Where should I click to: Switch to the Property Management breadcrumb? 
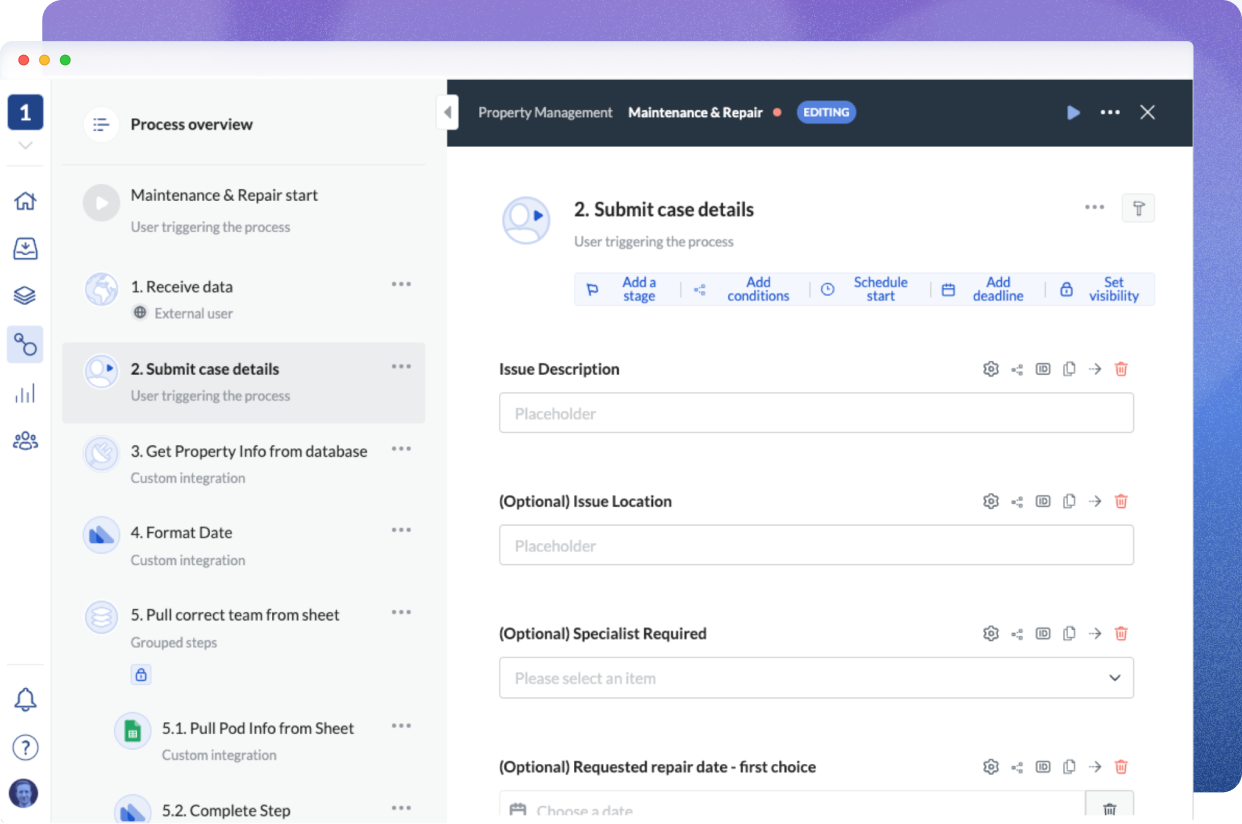click(x=545, y=112)
